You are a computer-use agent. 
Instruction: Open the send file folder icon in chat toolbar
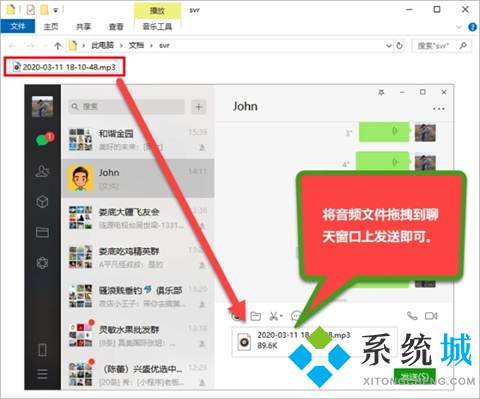click(256, 316)
